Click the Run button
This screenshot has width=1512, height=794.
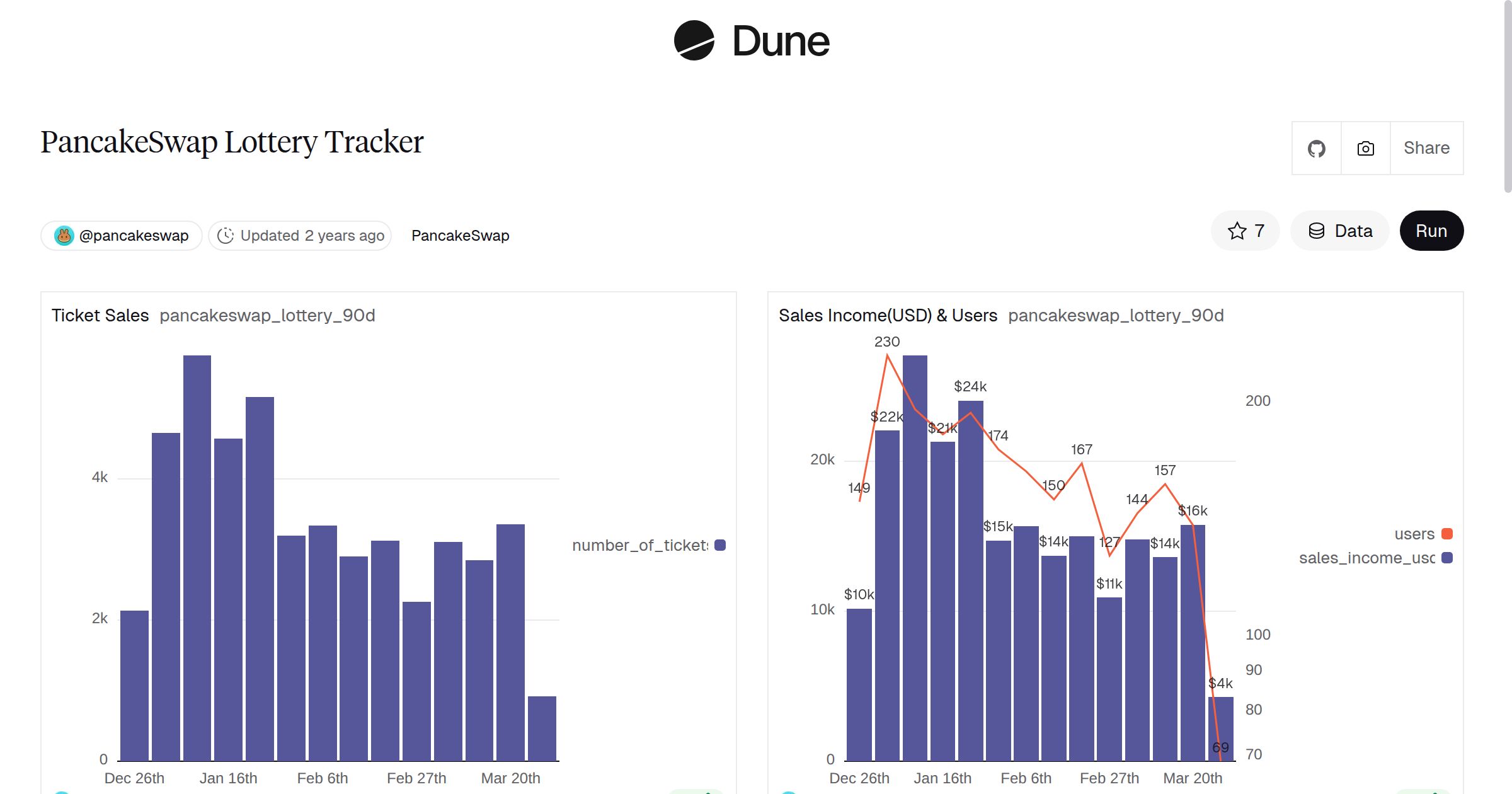tap(1431, 231)
